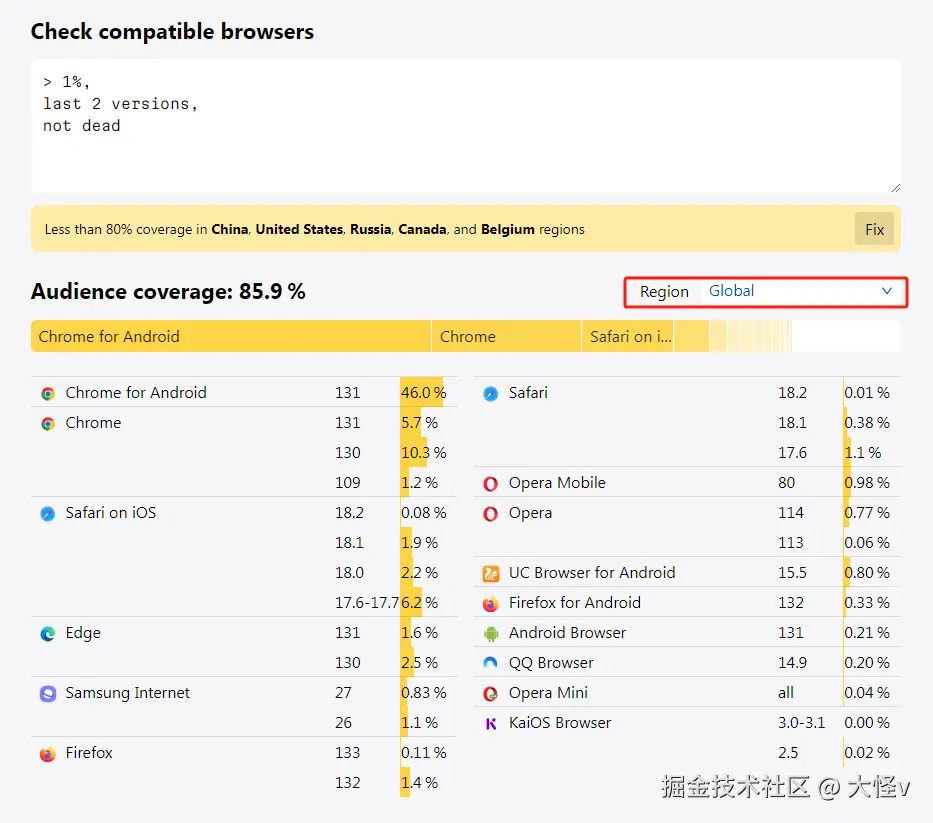Click the 46.0 % usage value

(x=423, y=393)
